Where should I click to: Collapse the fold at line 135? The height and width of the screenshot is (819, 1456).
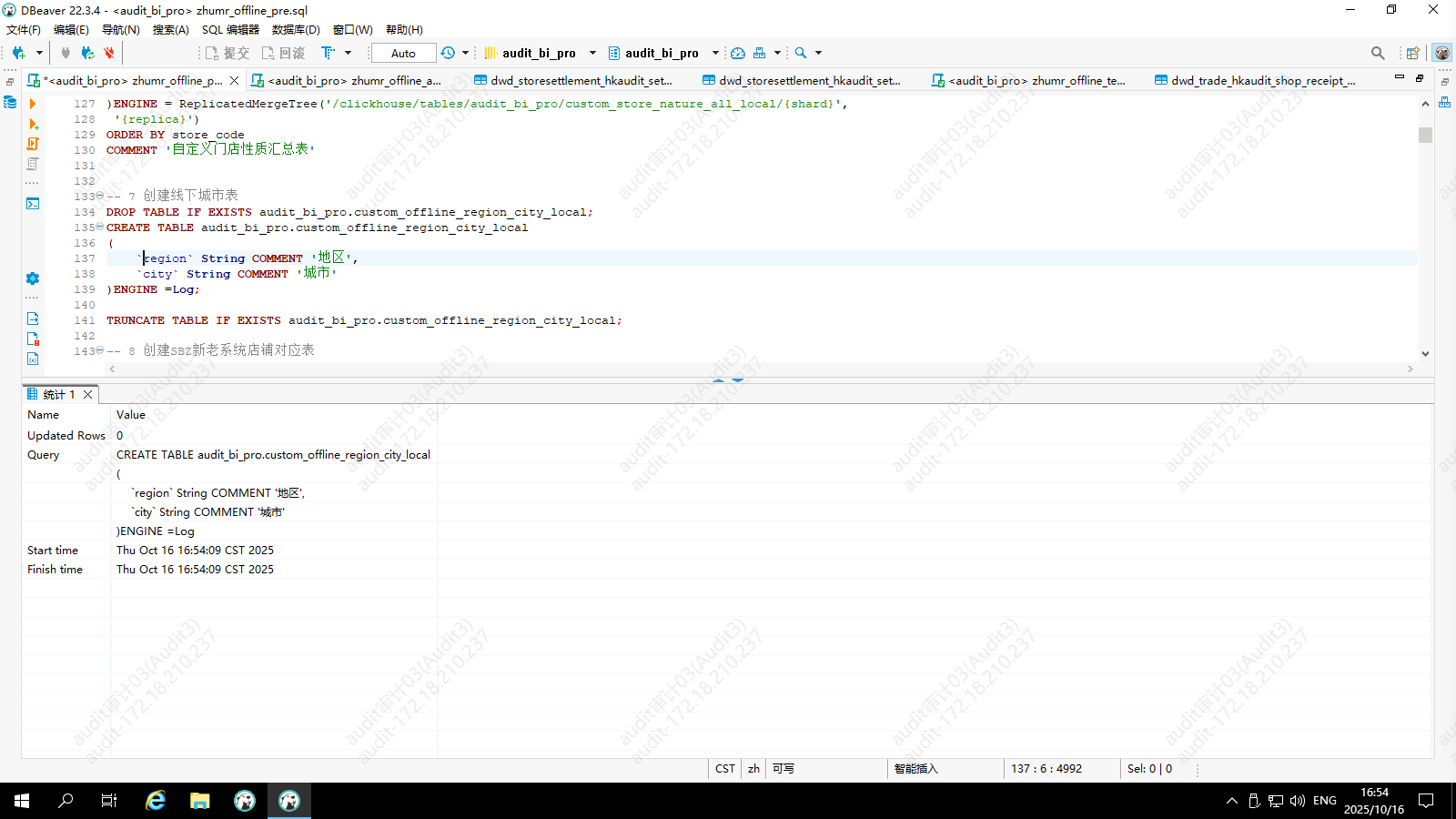click(x=99, y=227)
